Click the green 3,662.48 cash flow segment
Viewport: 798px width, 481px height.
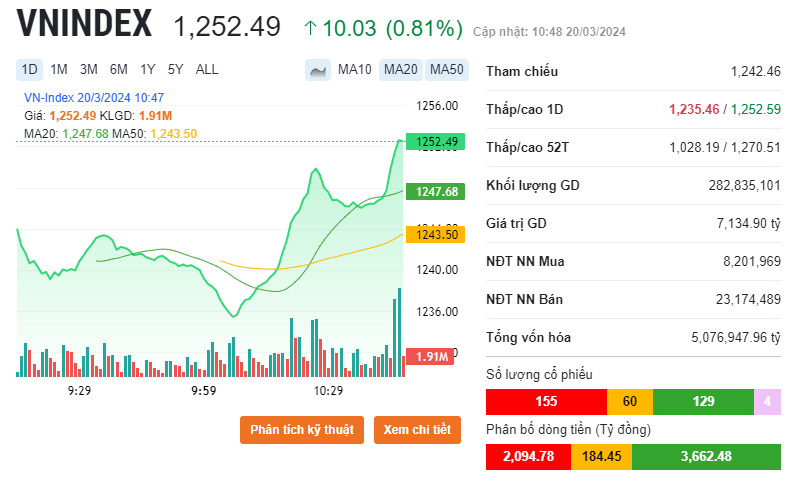(706, 457)
